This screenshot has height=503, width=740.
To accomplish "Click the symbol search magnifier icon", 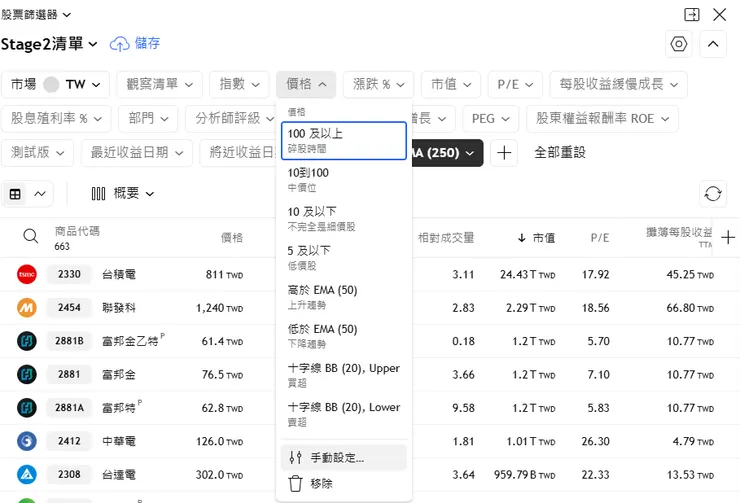I will coord(31,236).
